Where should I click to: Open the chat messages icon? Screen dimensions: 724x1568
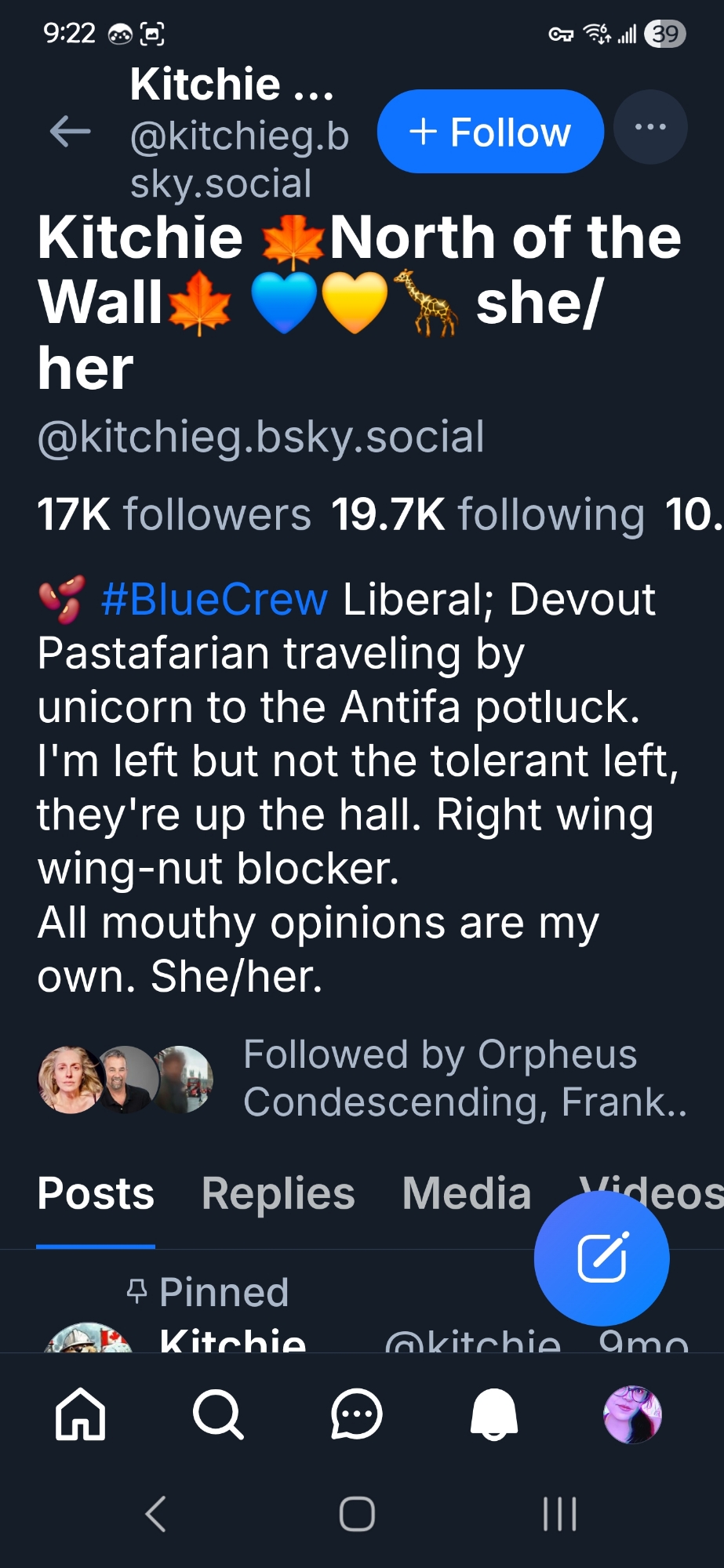pyautogui.click(x=356, y=1414)
